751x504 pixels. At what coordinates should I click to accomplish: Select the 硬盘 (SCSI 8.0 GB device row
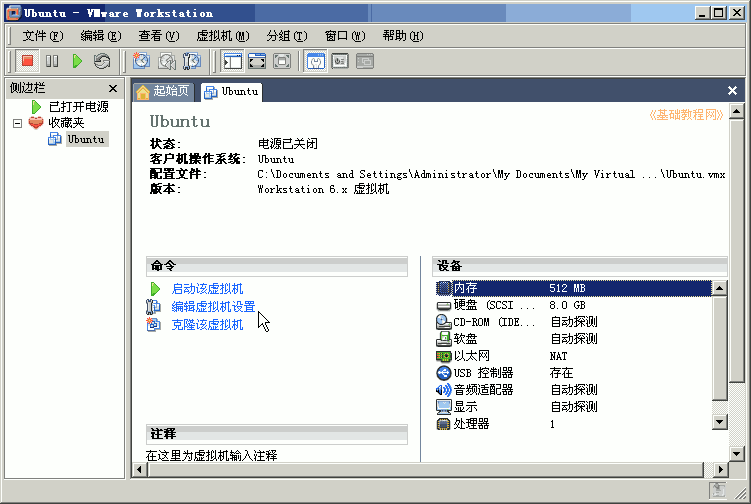[x=573, y=305]
